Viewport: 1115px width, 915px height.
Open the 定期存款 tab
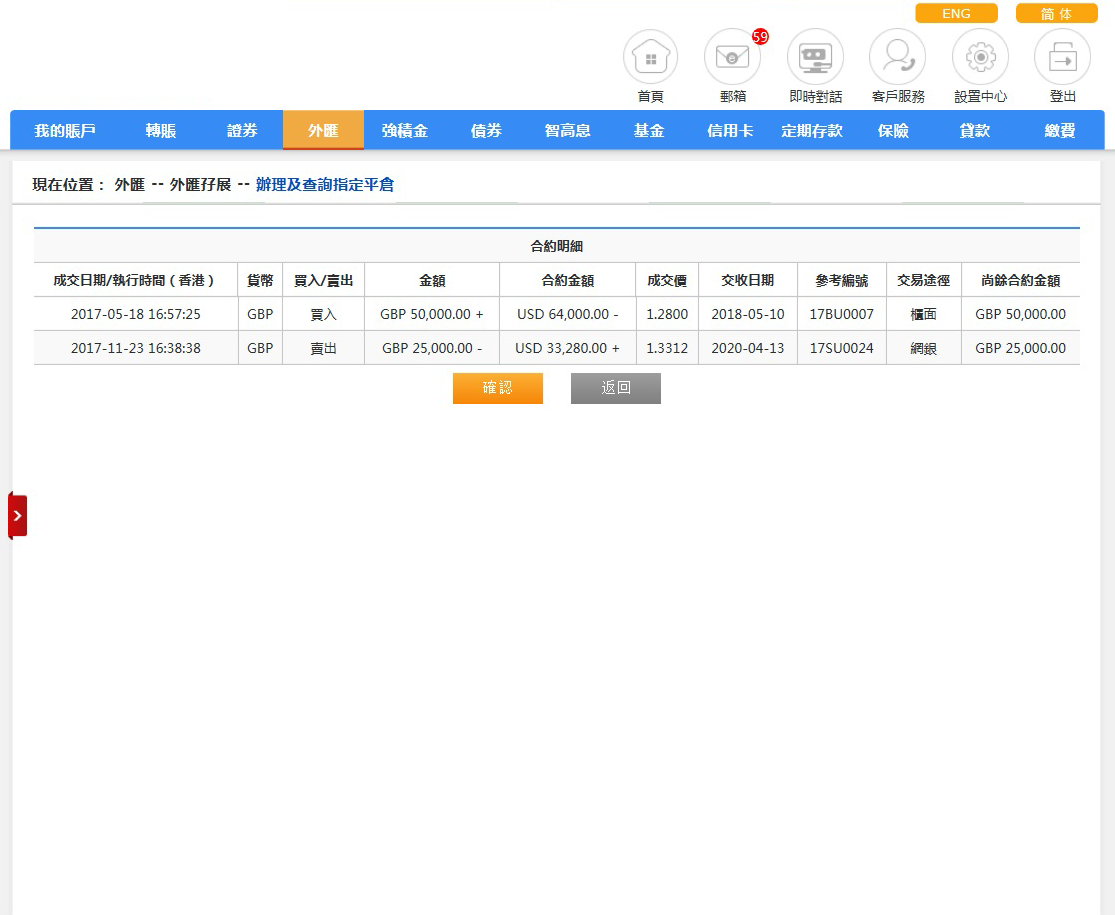point(811,131)
